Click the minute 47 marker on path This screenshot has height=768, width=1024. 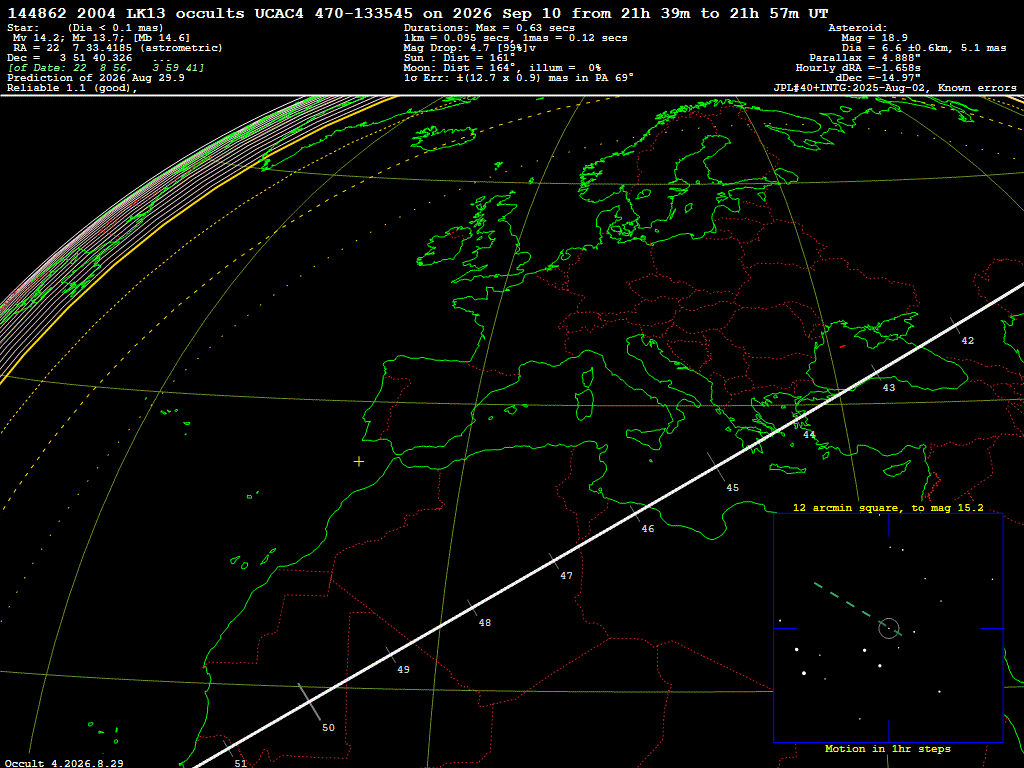tap(566, 576)
